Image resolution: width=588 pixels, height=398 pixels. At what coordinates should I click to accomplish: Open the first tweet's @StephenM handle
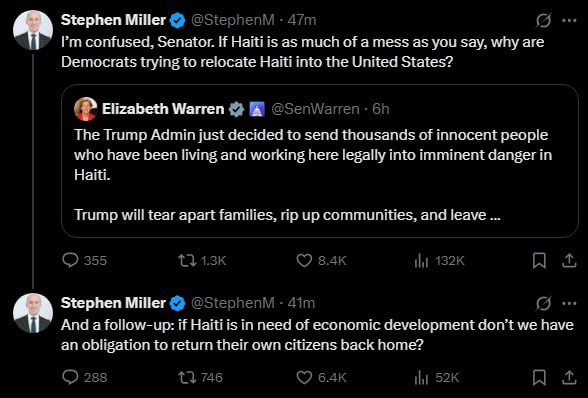click(x=233, y=20)
